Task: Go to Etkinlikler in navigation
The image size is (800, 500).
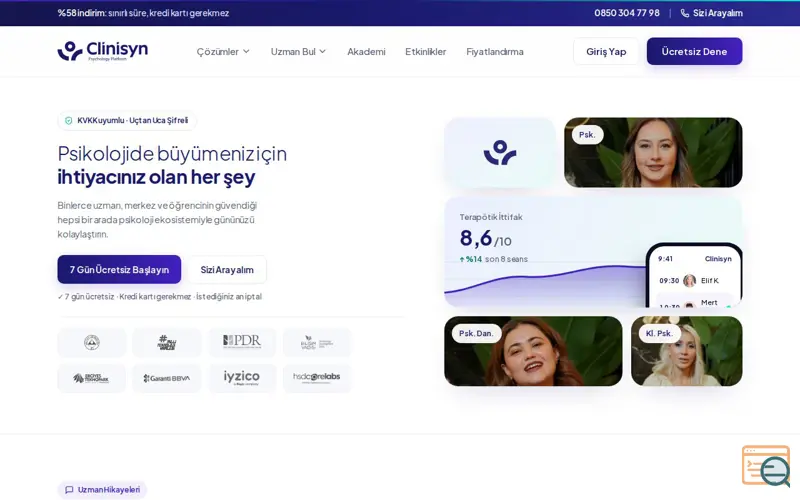Action: 426,52
